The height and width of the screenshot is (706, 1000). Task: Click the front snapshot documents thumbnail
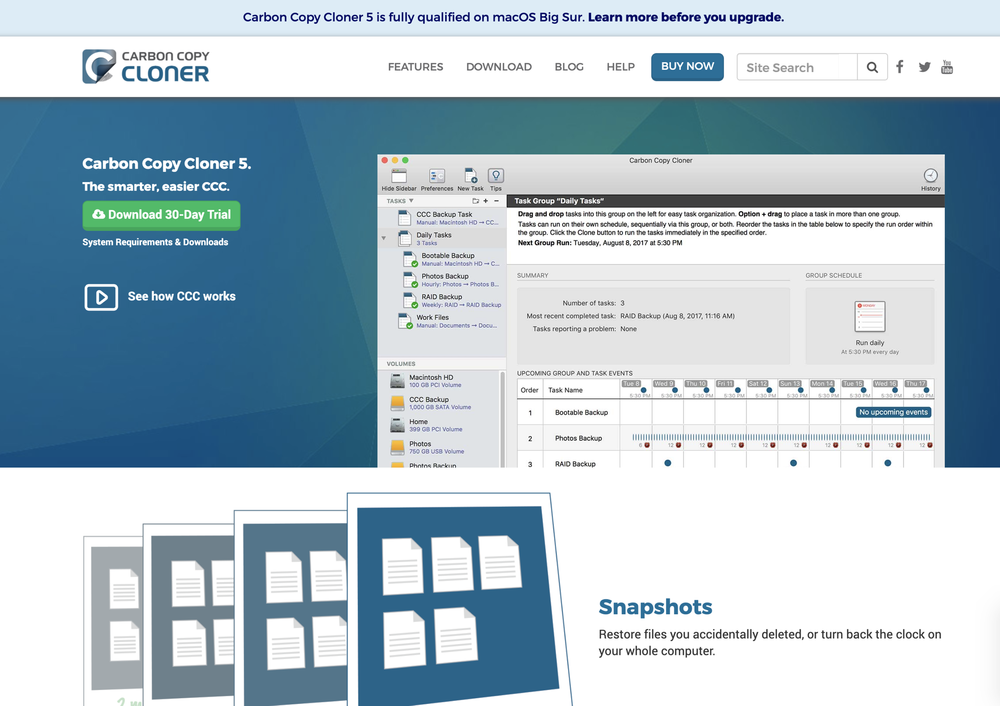tap(458, 599)
